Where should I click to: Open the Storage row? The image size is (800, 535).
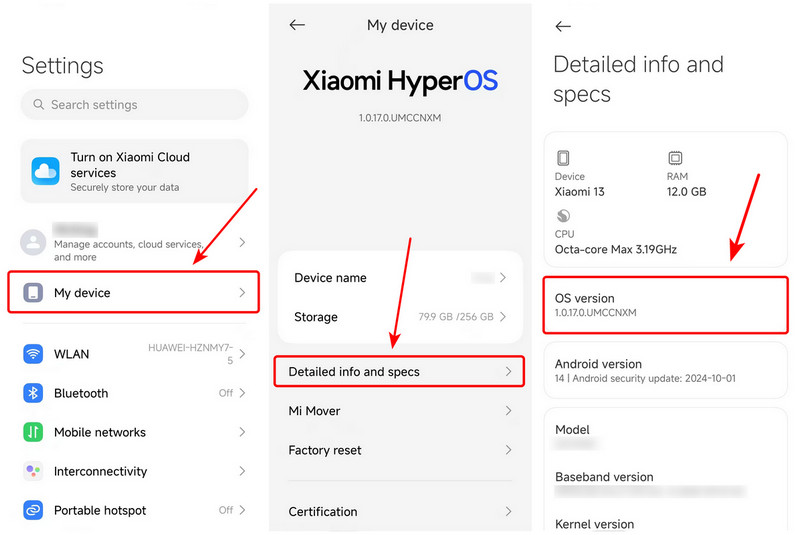click(x=401, y=317)
